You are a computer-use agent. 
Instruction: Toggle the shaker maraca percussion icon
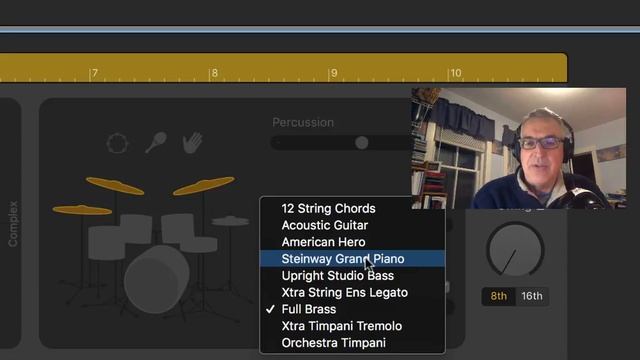[156, 142]
